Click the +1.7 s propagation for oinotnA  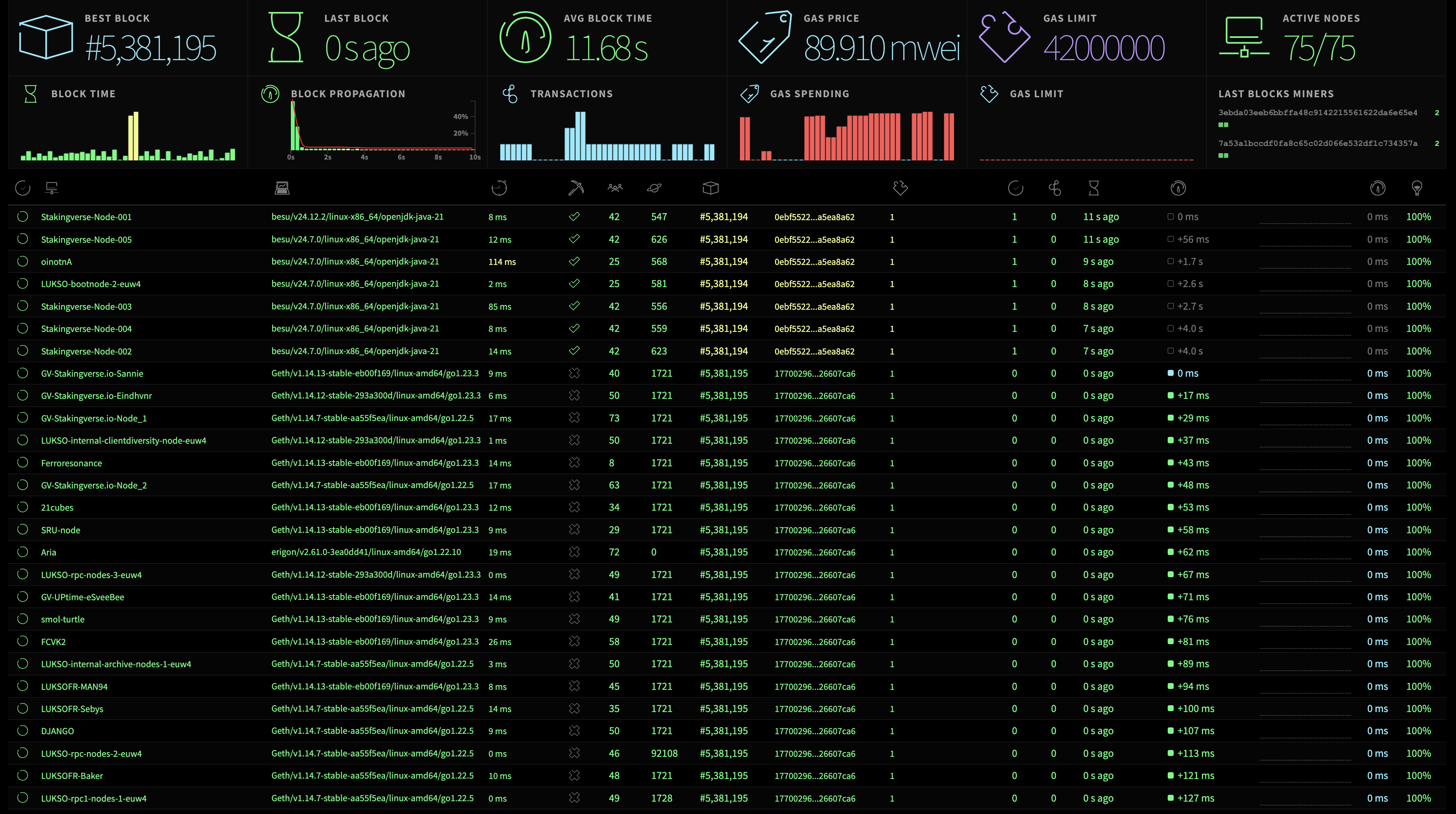click(1190, 262)
